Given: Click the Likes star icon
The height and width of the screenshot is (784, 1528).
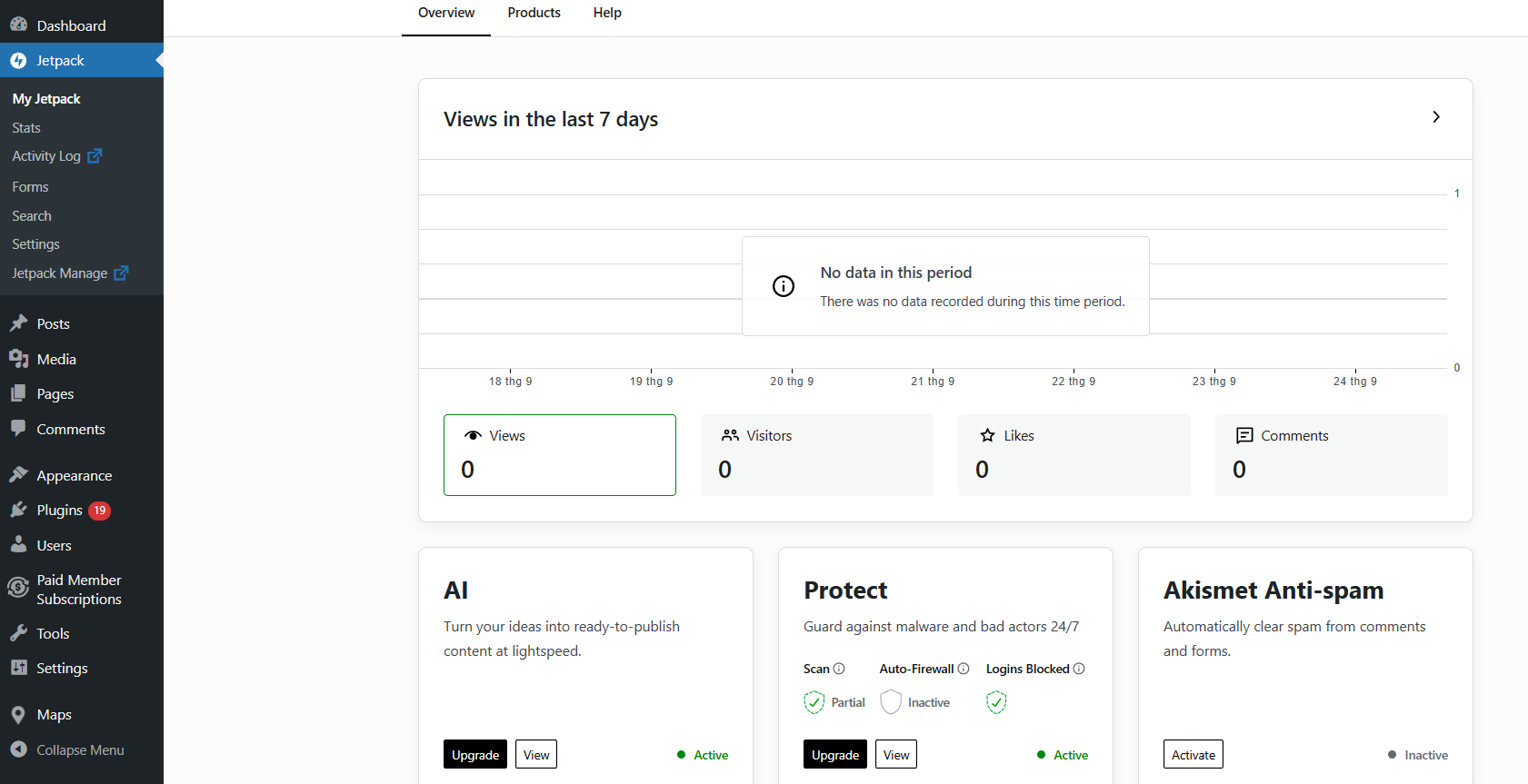Looking at the screenshot, I should click(987, 435).
